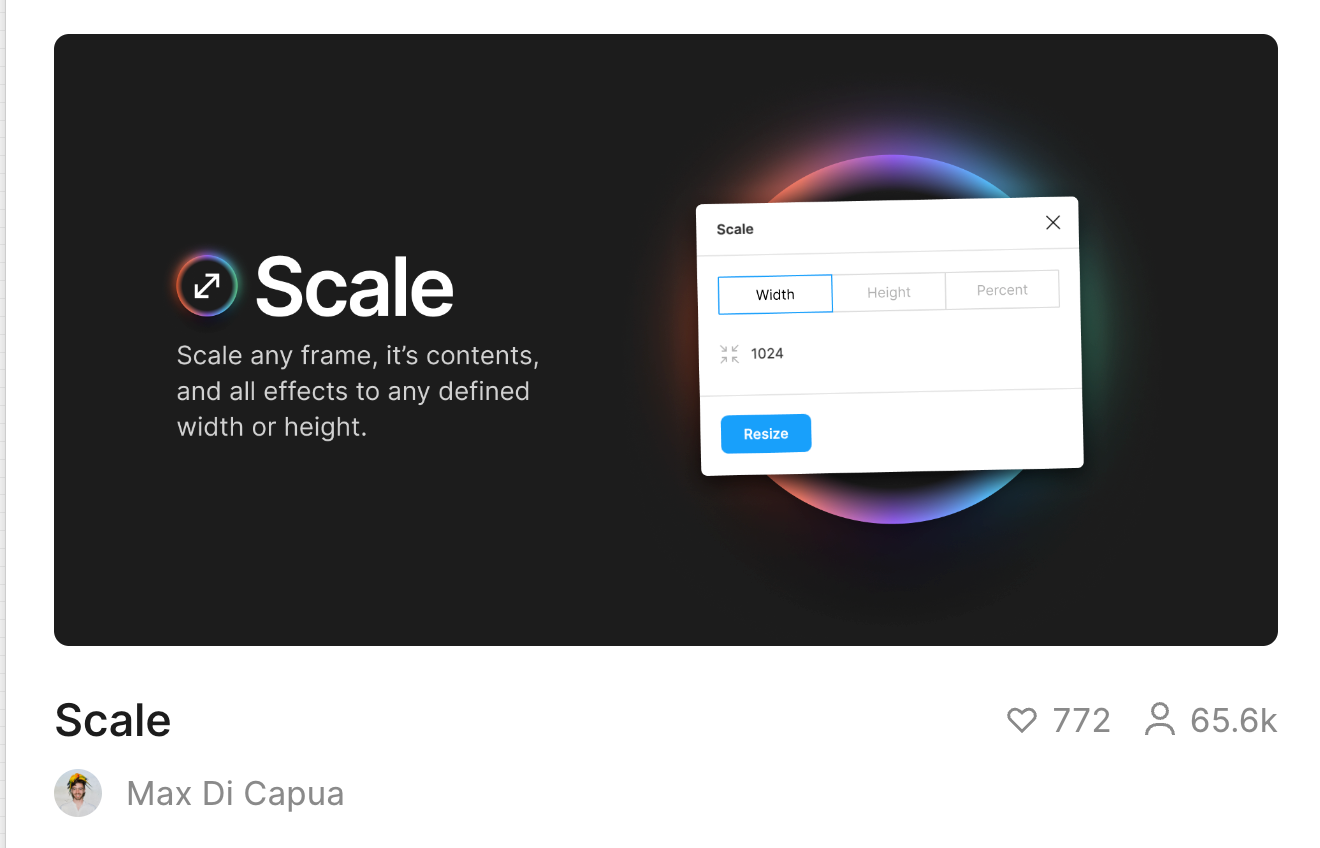Open the dark Scale cover thumbnail

(x=666, y=340)
